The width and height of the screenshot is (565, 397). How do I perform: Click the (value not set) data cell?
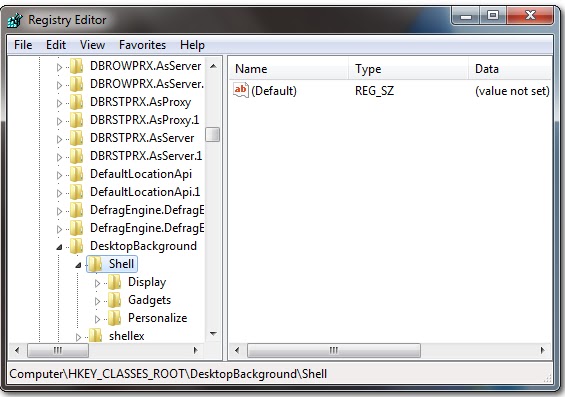(512, 91)
